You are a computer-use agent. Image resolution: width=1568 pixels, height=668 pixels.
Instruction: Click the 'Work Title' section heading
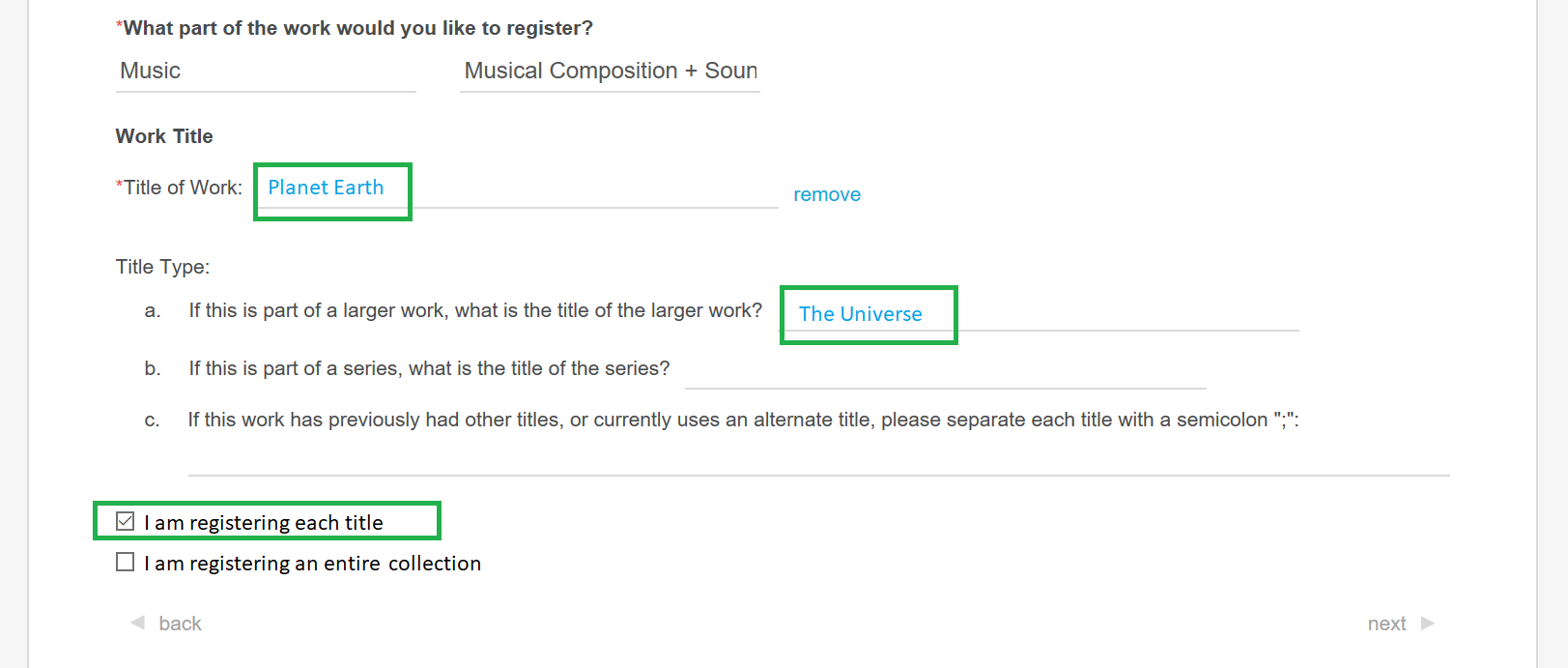tap(164, 136)
